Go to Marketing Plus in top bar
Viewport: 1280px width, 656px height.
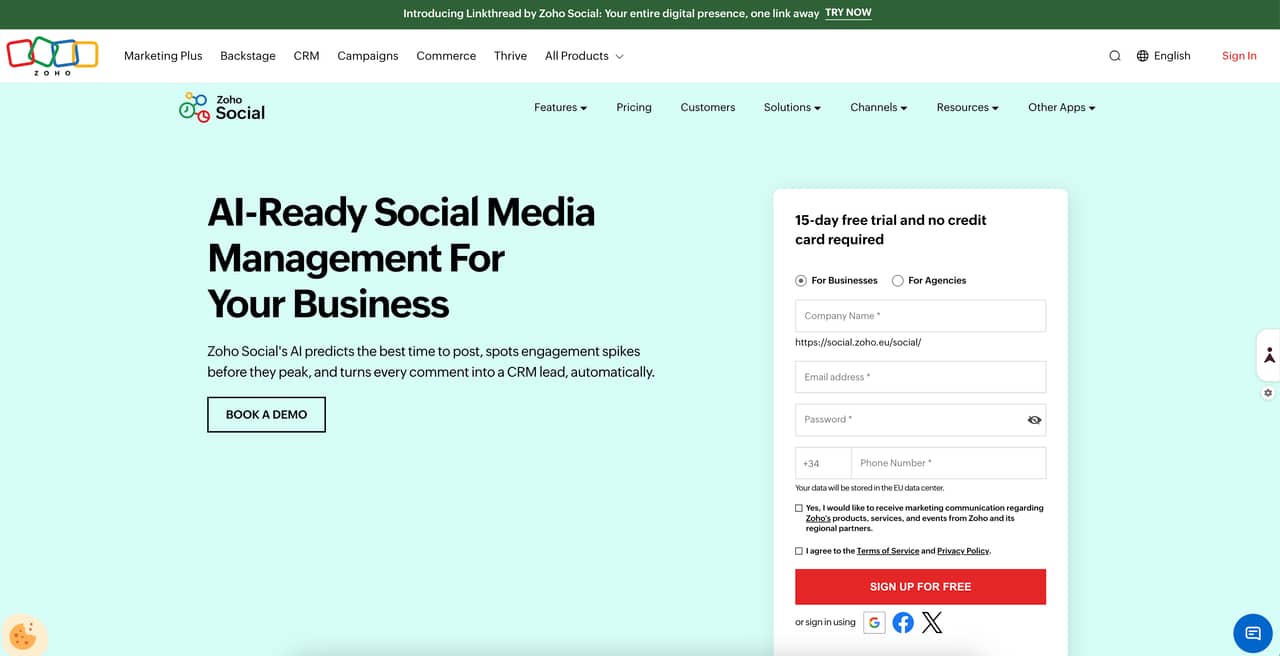coord(163,56)
